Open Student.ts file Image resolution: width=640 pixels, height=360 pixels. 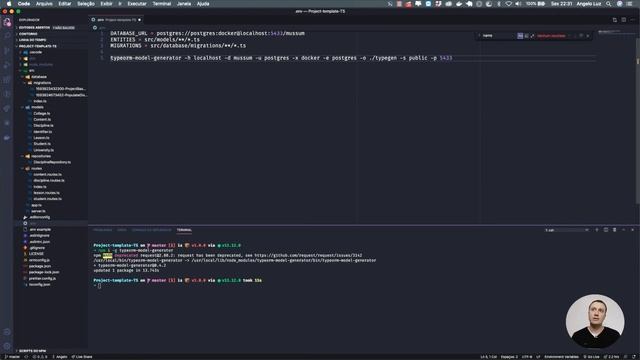42,144
